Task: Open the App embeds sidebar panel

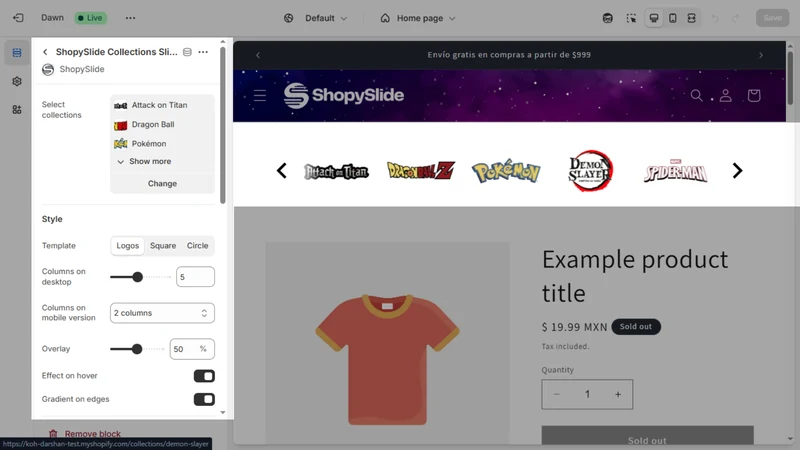Action: (x=17, y=110)
